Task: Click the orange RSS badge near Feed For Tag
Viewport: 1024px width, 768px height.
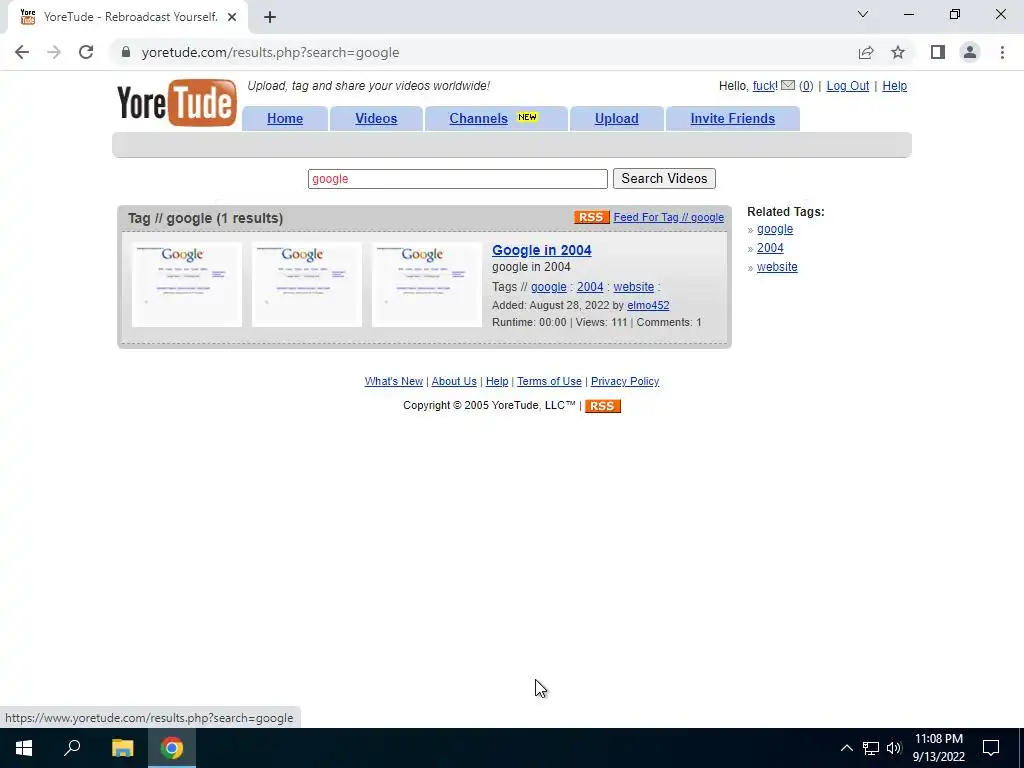Action: pos(592,217)
